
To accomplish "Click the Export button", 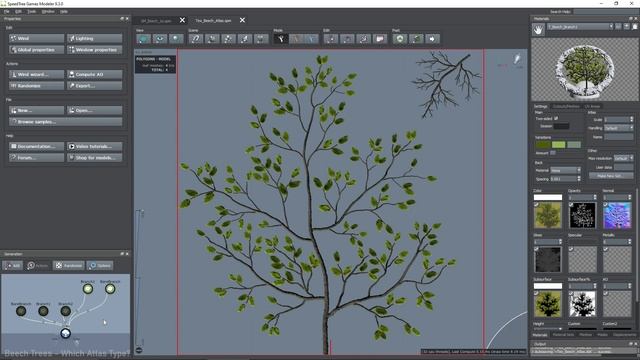I will 95,86.
